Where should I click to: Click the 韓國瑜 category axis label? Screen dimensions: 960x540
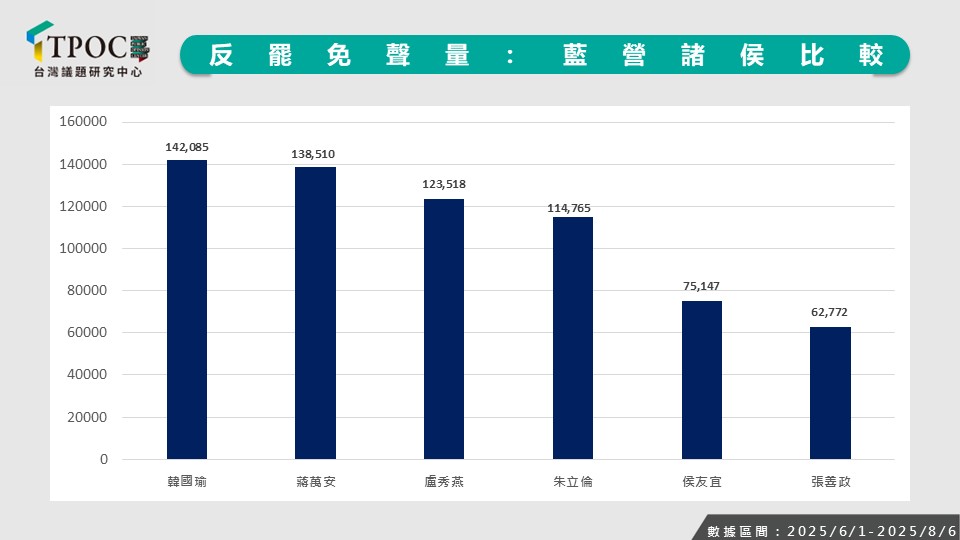coord(187,481)
